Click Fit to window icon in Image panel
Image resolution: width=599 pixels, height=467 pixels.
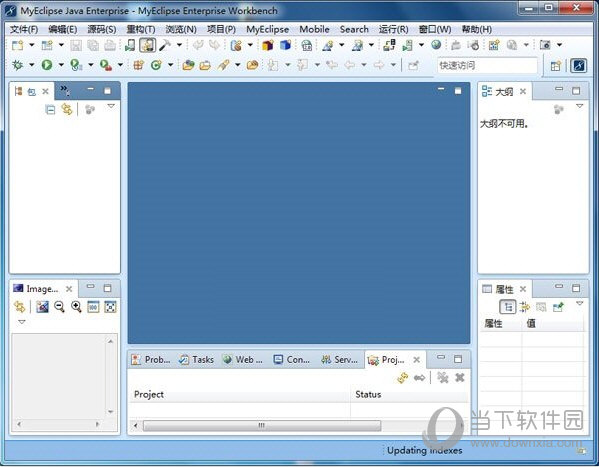(110, 307)
